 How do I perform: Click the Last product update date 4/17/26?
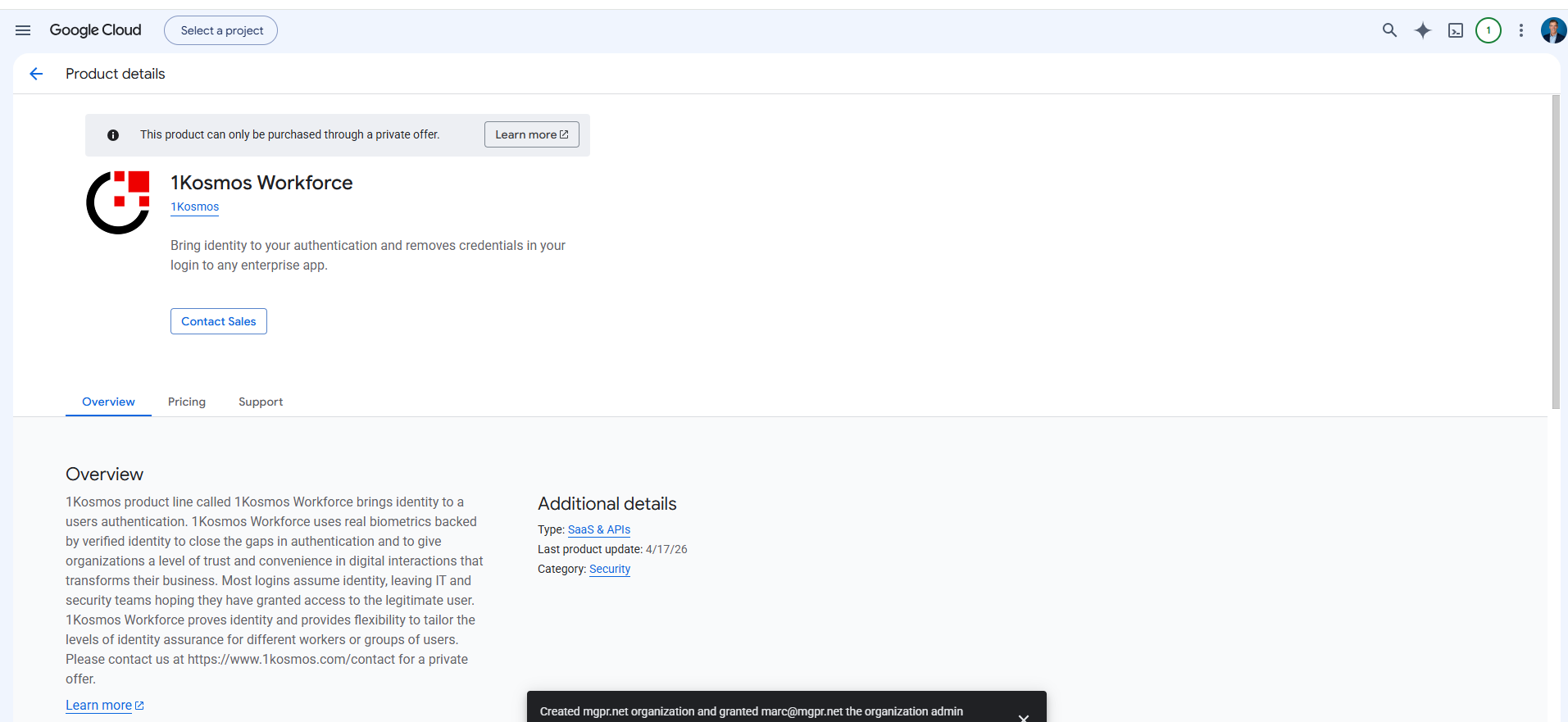click(666, 549)
